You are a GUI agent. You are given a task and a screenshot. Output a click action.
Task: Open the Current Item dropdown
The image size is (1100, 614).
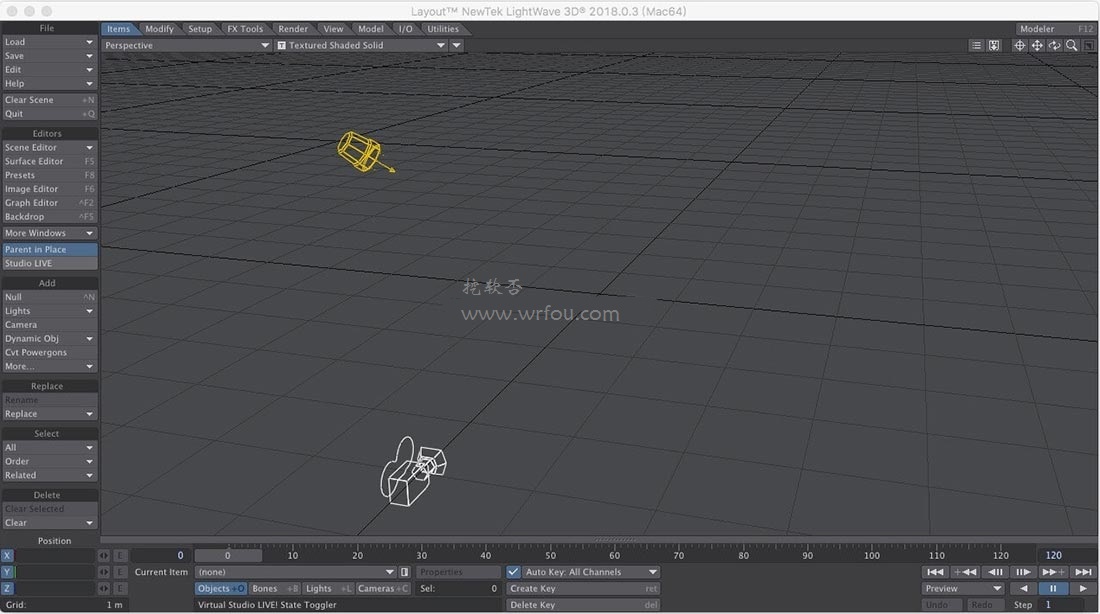(x=295, y=572)
